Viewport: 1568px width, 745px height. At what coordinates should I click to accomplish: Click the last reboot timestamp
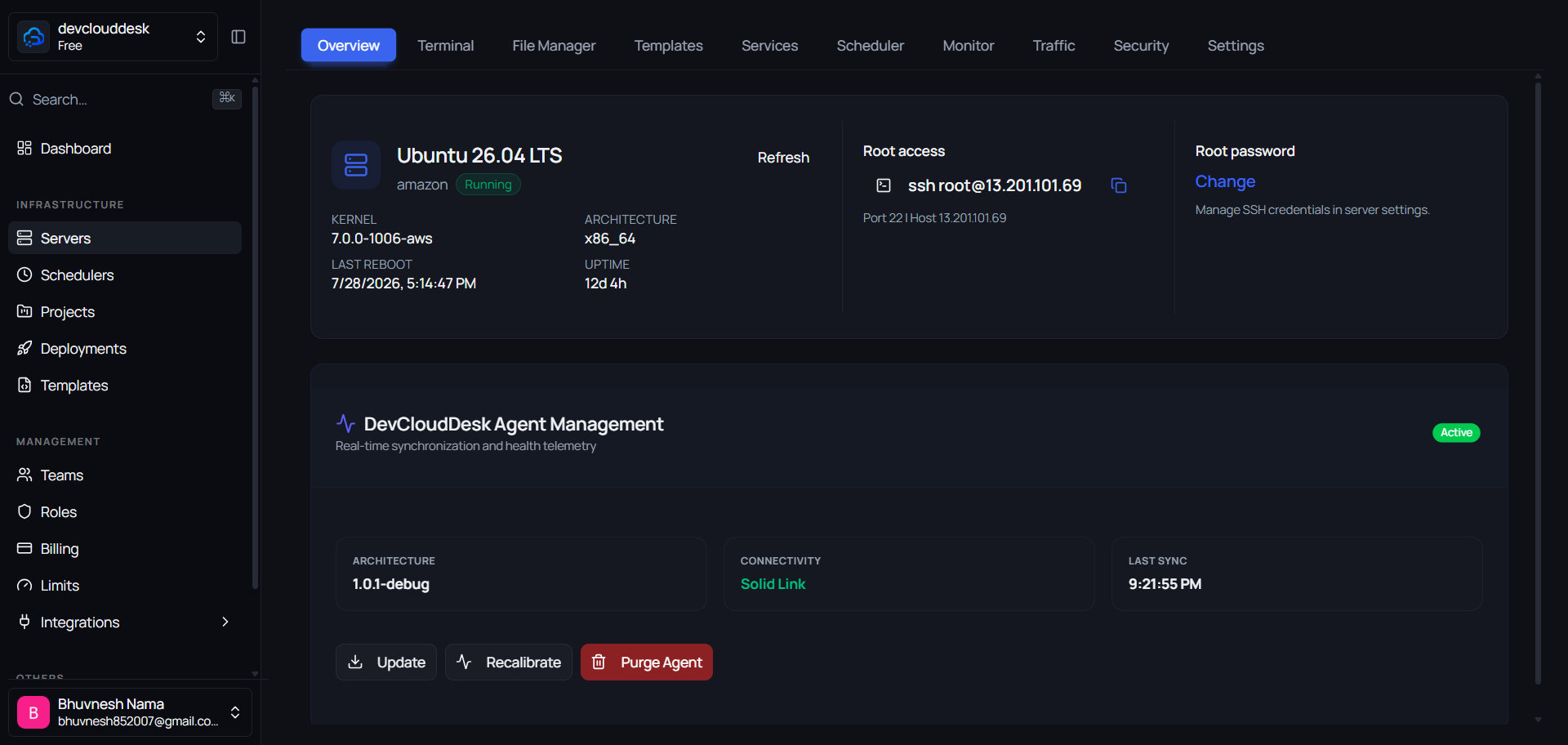[x=403, y=283]
